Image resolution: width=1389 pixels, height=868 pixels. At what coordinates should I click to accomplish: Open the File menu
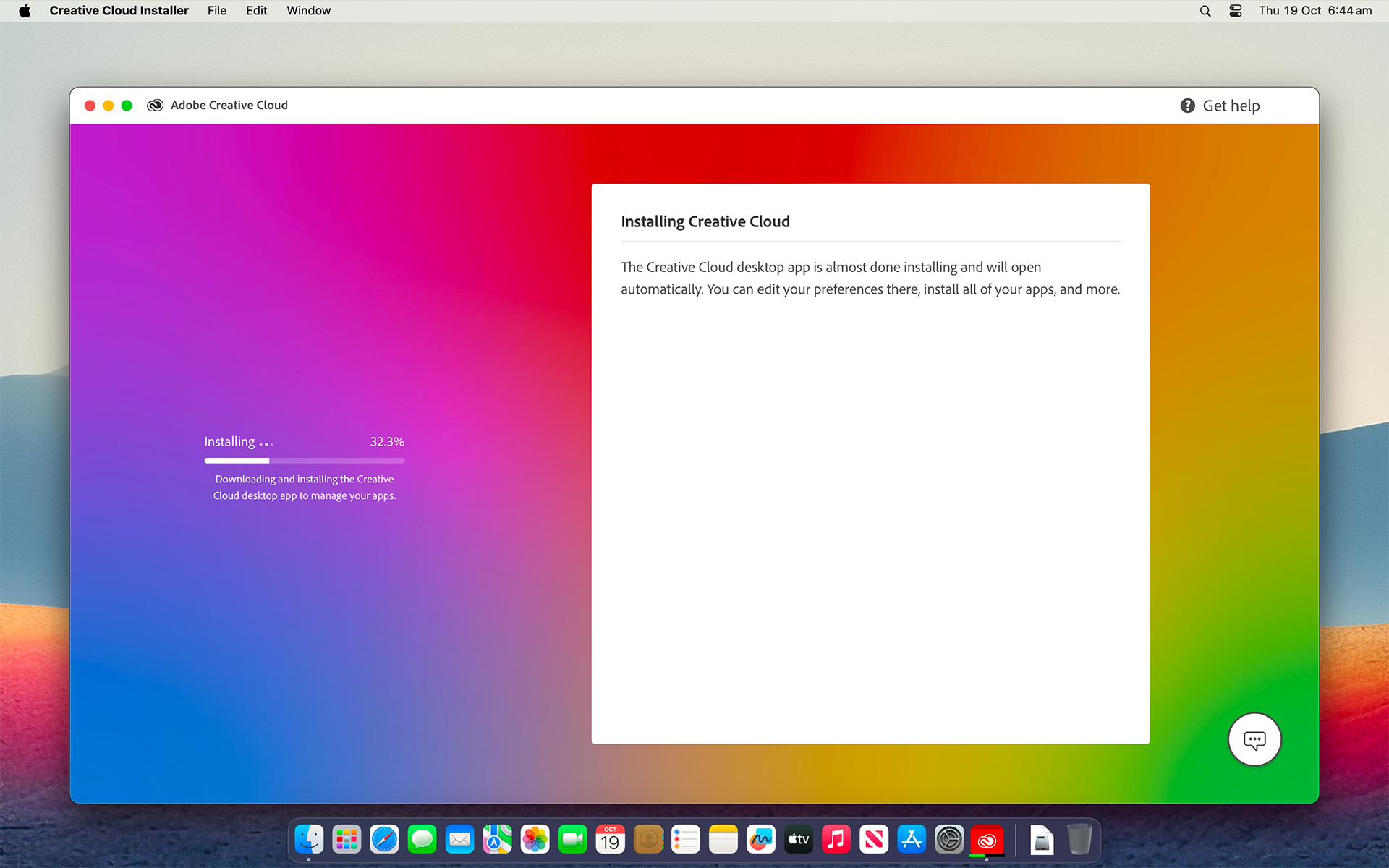(217, 11)
